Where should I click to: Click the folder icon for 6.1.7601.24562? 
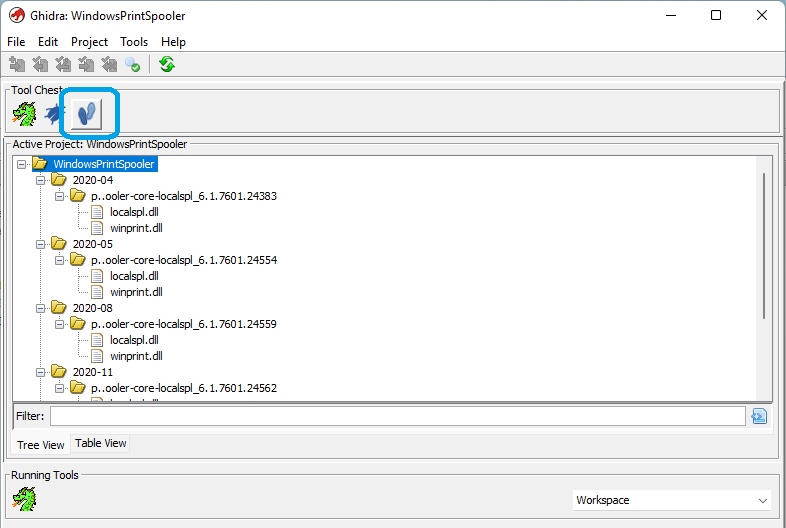[78, 388]
